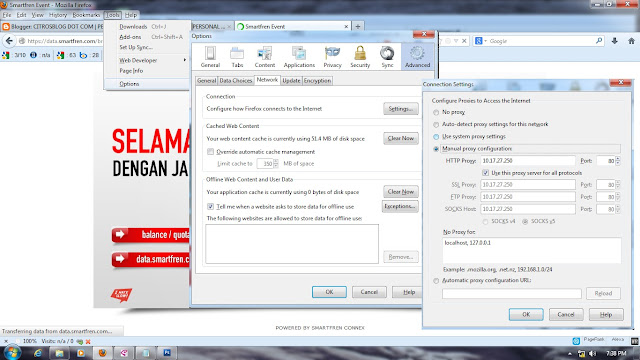Select the Advanced gear icon pane

pyautogui.click(x=417, y=56)
